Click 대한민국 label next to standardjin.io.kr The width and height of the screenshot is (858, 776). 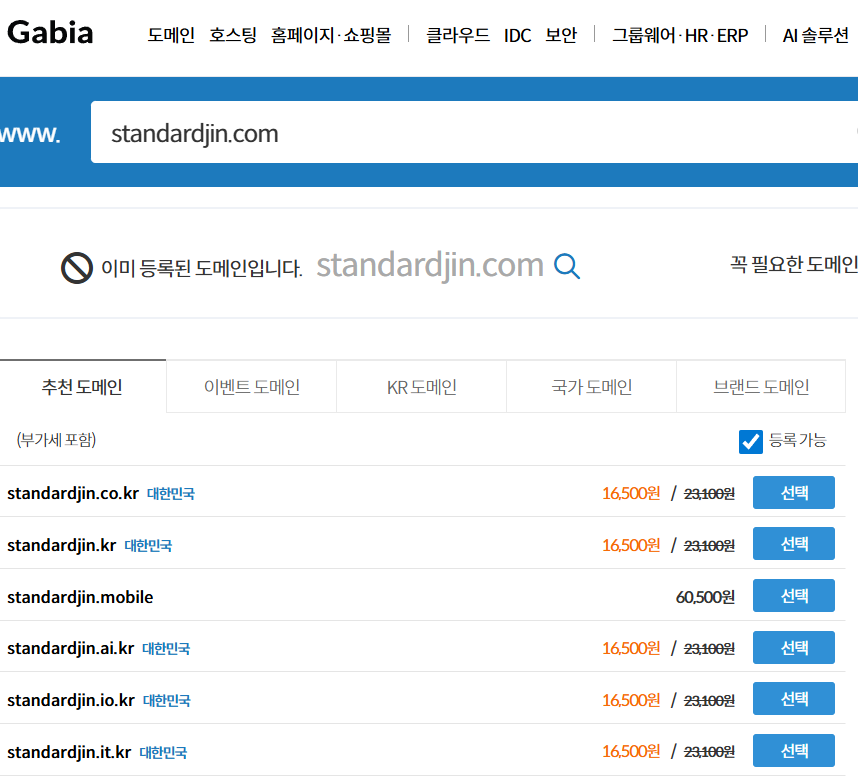point(166,700)
